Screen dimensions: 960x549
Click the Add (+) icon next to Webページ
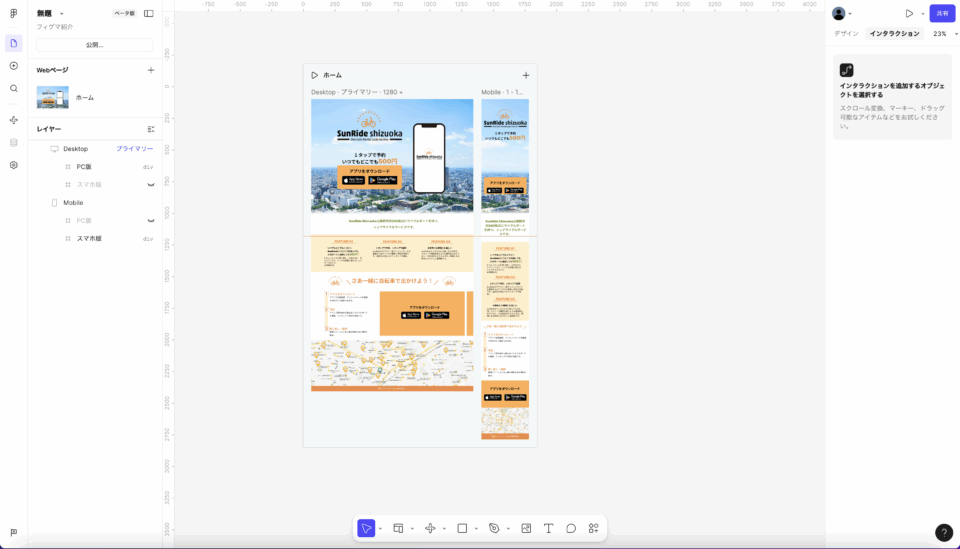[x=151, y=70]
